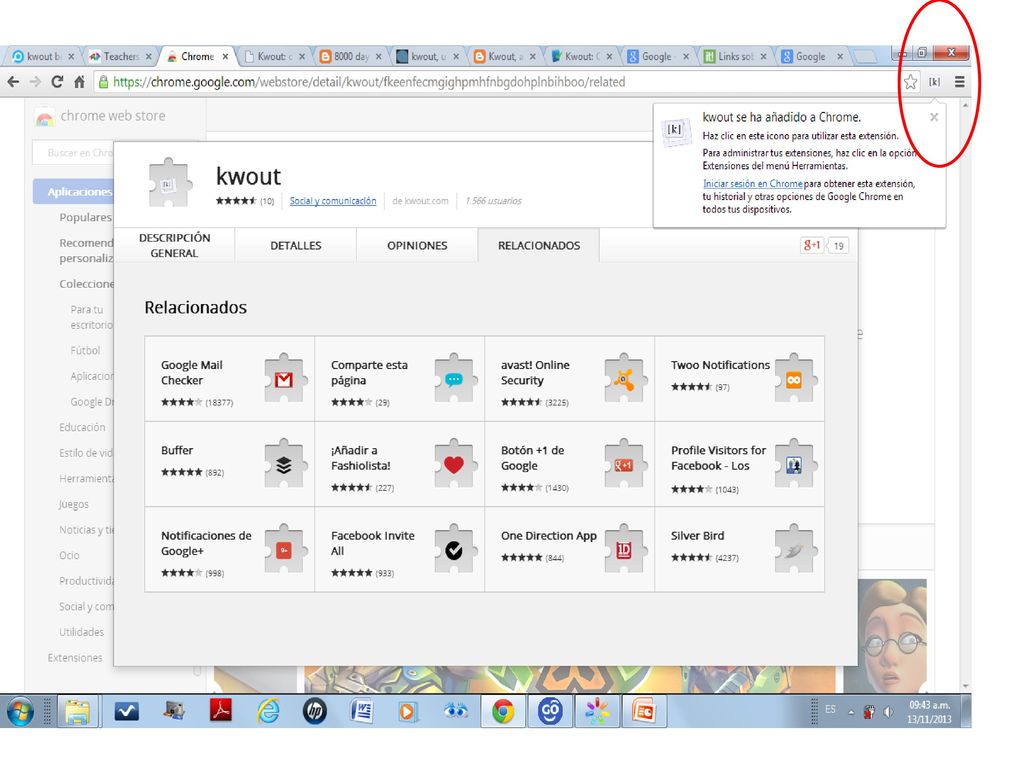
Task: Open the One Direction App icon
Action: 624,550
